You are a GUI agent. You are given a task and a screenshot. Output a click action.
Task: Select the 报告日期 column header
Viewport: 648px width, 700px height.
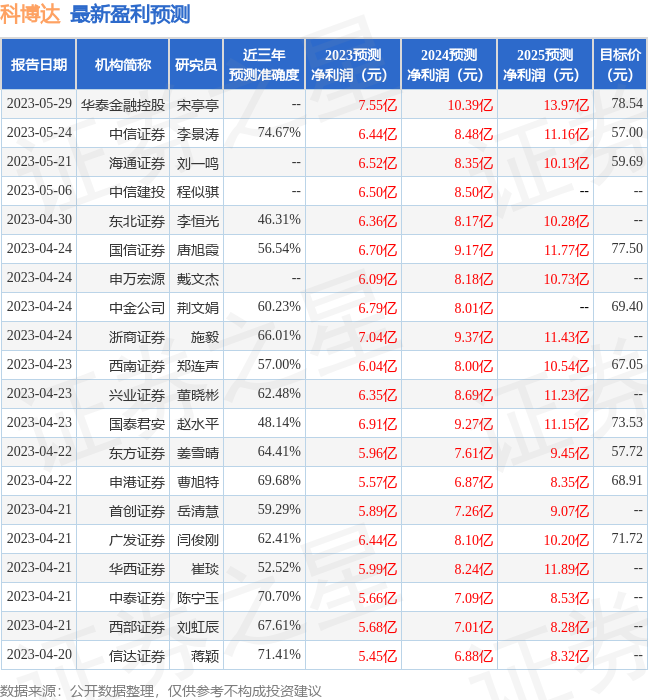point(39,64)
